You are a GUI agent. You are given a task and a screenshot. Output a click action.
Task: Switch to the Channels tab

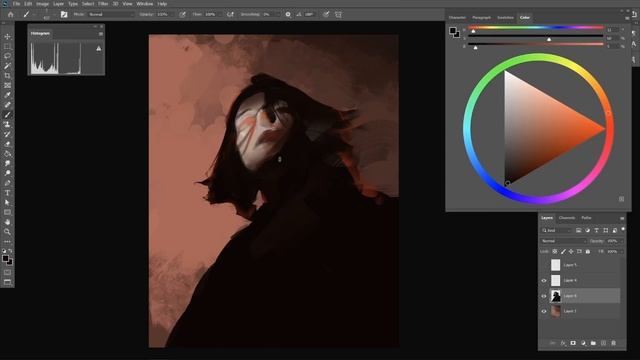pyautogui.click(x=567, y=218)
